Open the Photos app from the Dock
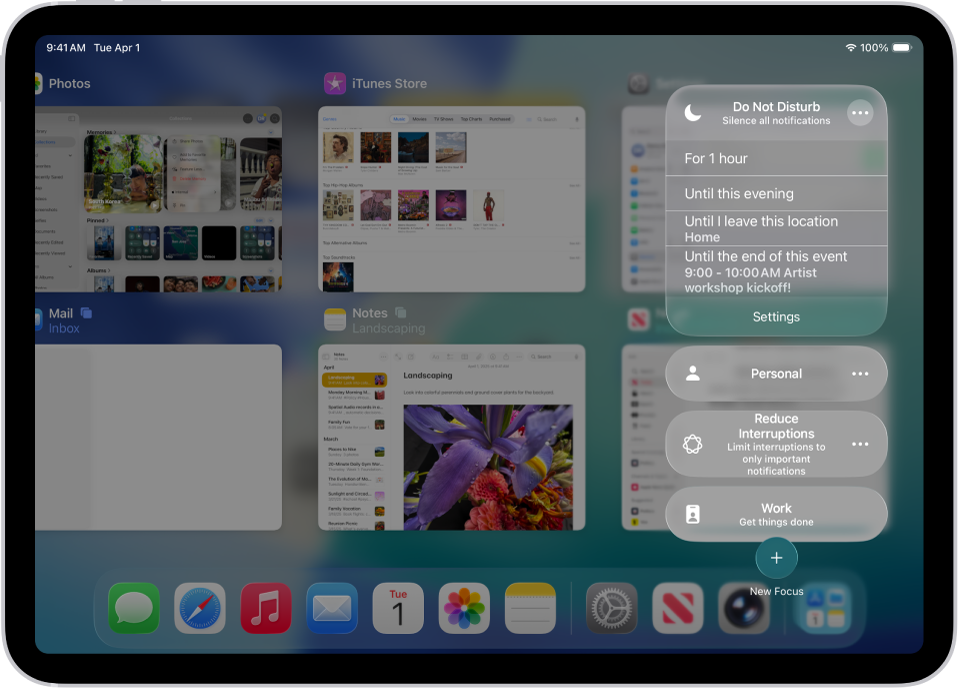The height and width of the screenshot is (690, 960). coord(463,608)
